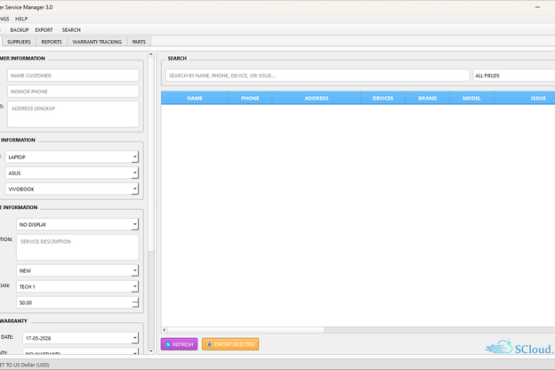The height and width of the screenshot is (370, 555).
Task: Click the $0.00 cost stepper arrows
Action: [135, 302]
